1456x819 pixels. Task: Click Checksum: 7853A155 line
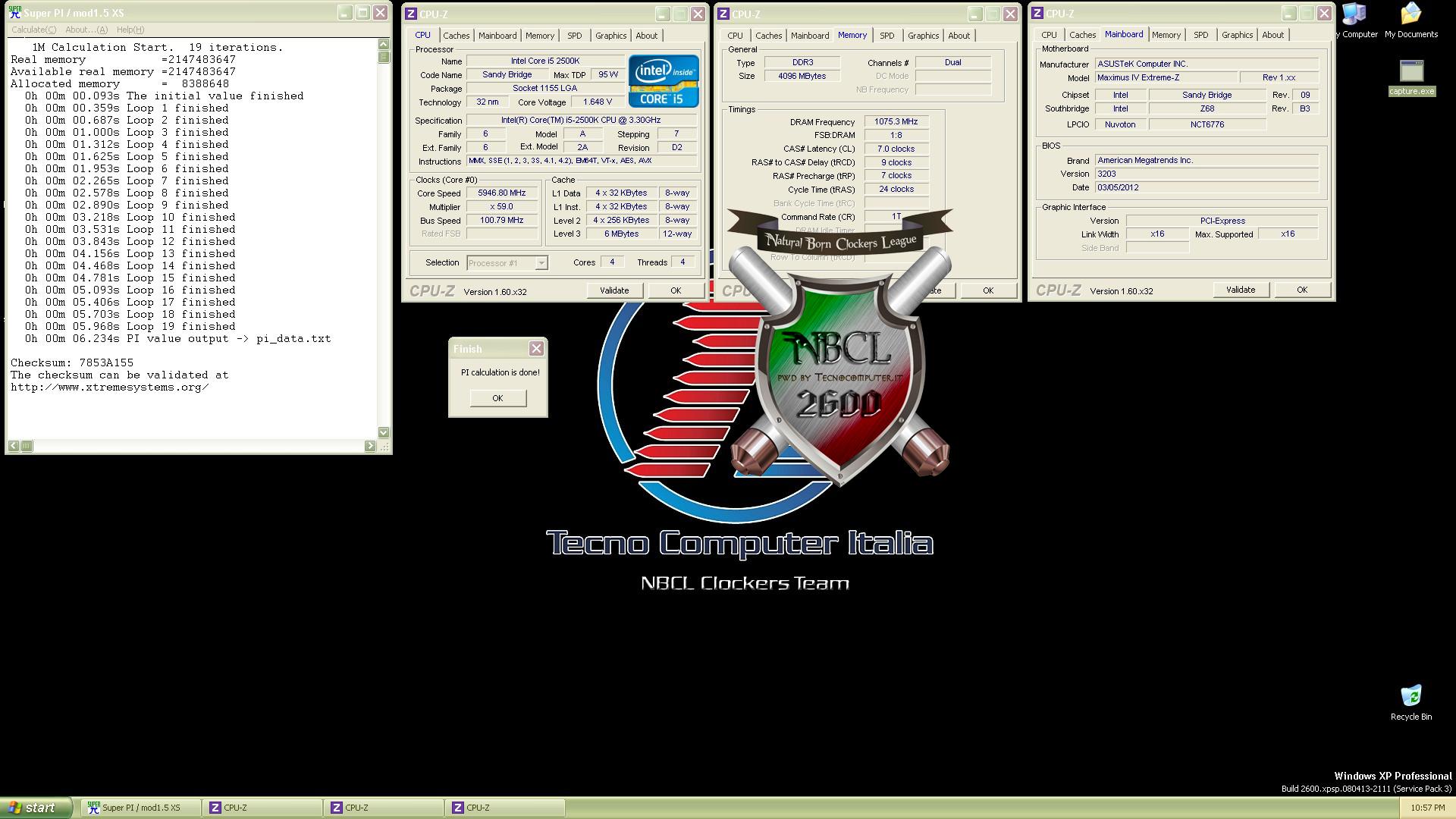(x=72, y=362)
